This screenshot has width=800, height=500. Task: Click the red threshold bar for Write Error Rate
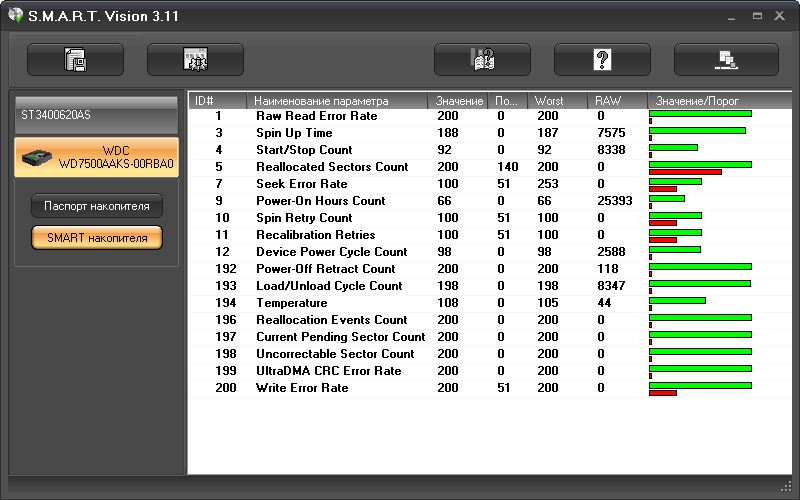pyautogui.click(x=663, y=393)
